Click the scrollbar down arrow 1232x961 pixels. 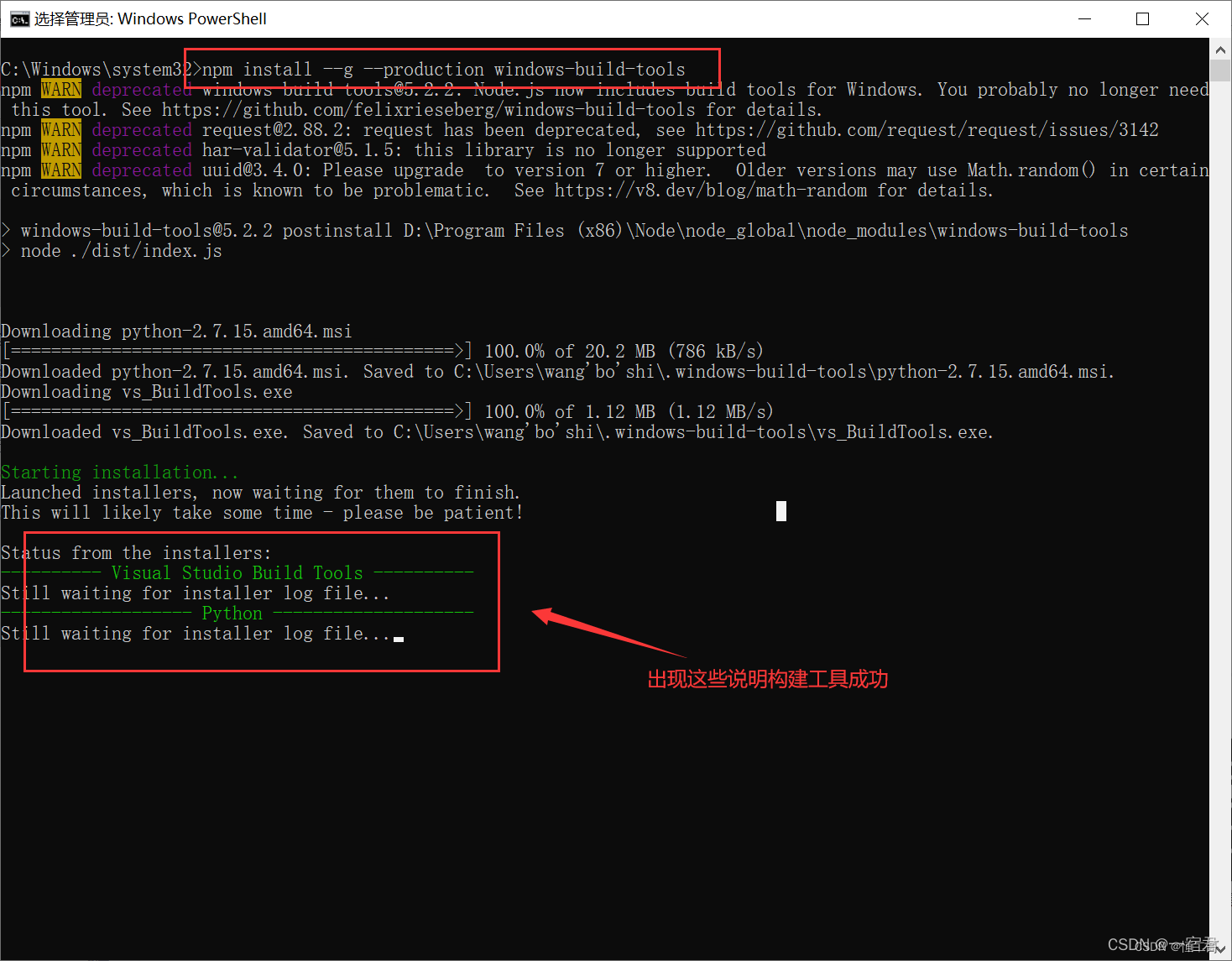tap(1220, 949)
